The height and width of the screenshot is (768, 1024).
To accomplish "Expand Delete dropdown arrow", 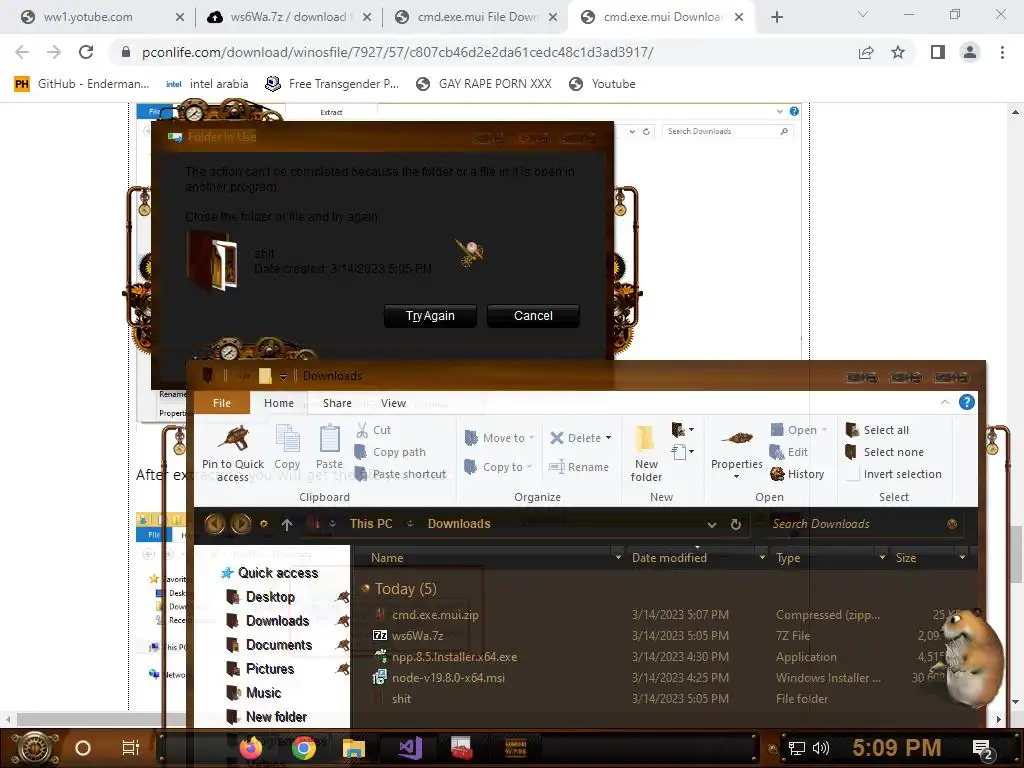I will 609,438.
